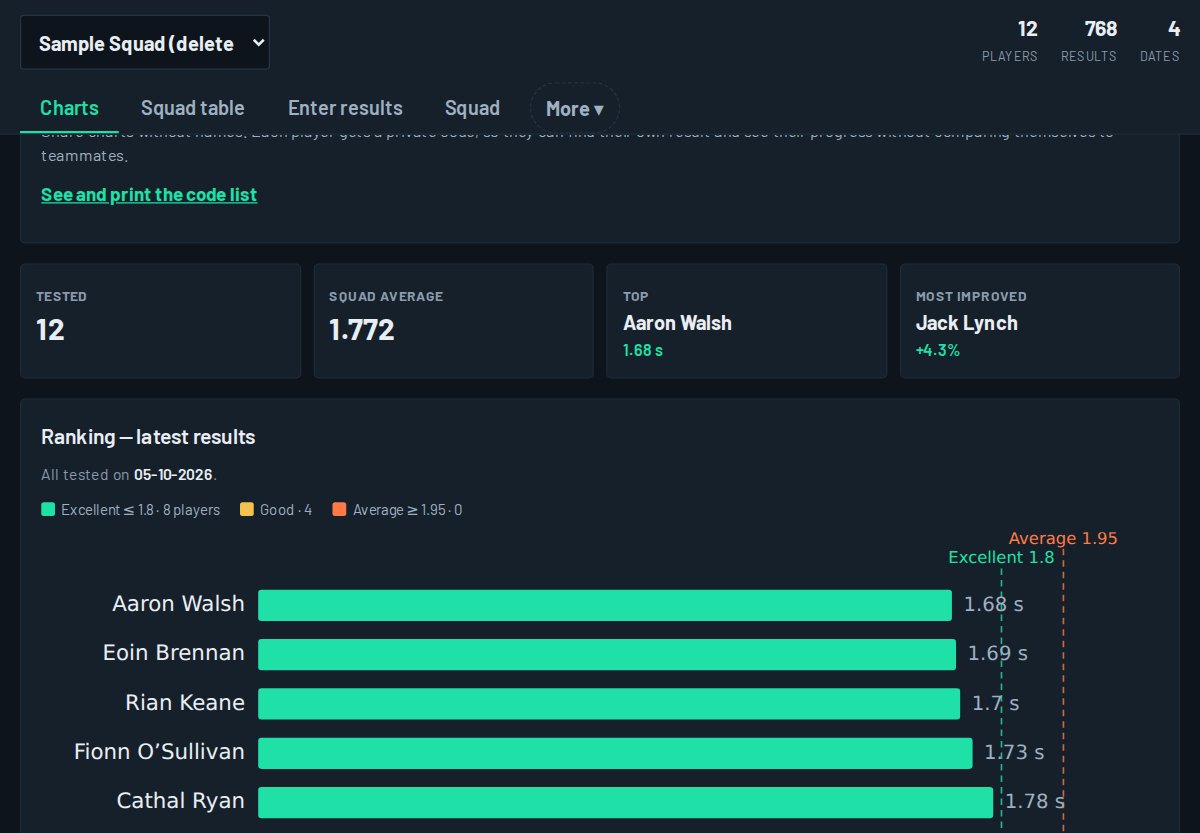Click the green Excellent legend swatch
1200x833 pixels.
pos(48,510)
